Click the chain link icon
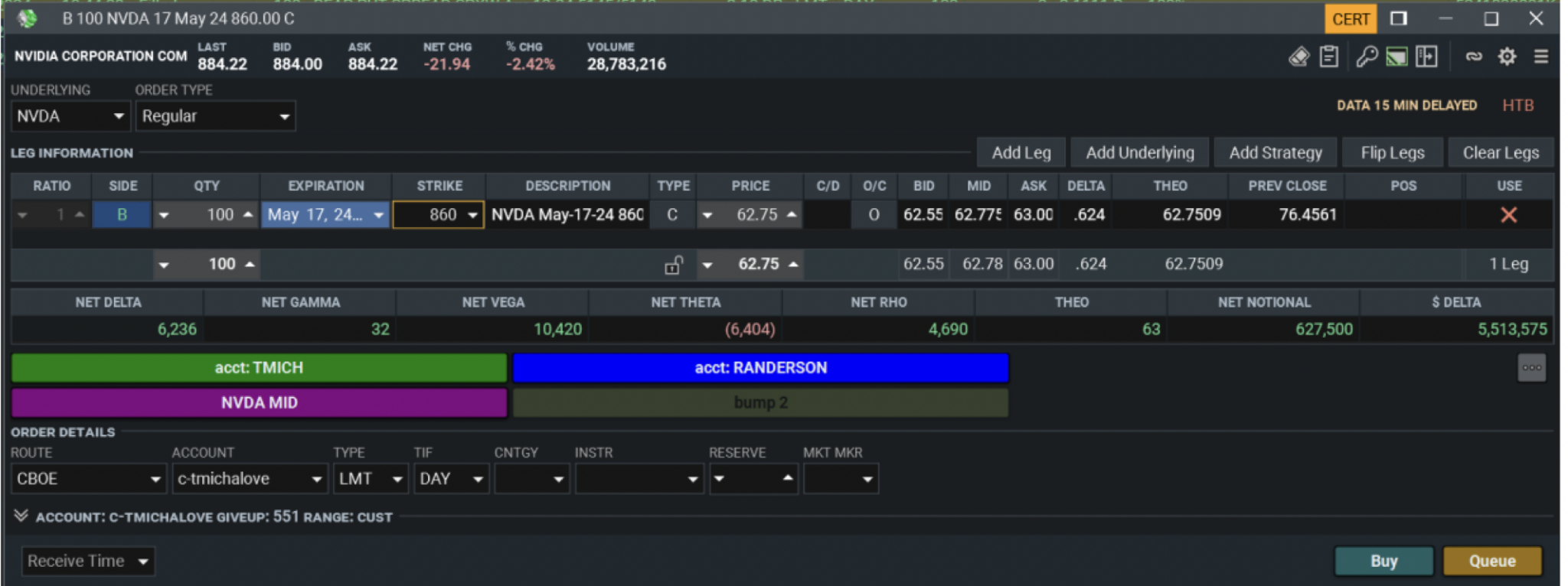Image resolution: width=1568 pixels, height=586 pixels. pos(1474,57)
